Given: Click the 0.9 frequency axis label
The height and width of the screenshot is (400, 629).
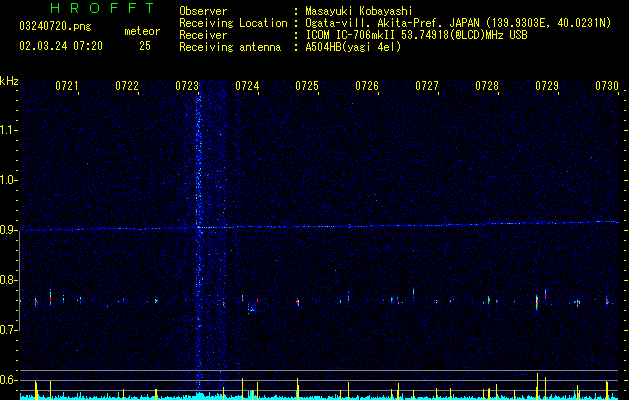Looking at the screenshot, I should [8, 230].
